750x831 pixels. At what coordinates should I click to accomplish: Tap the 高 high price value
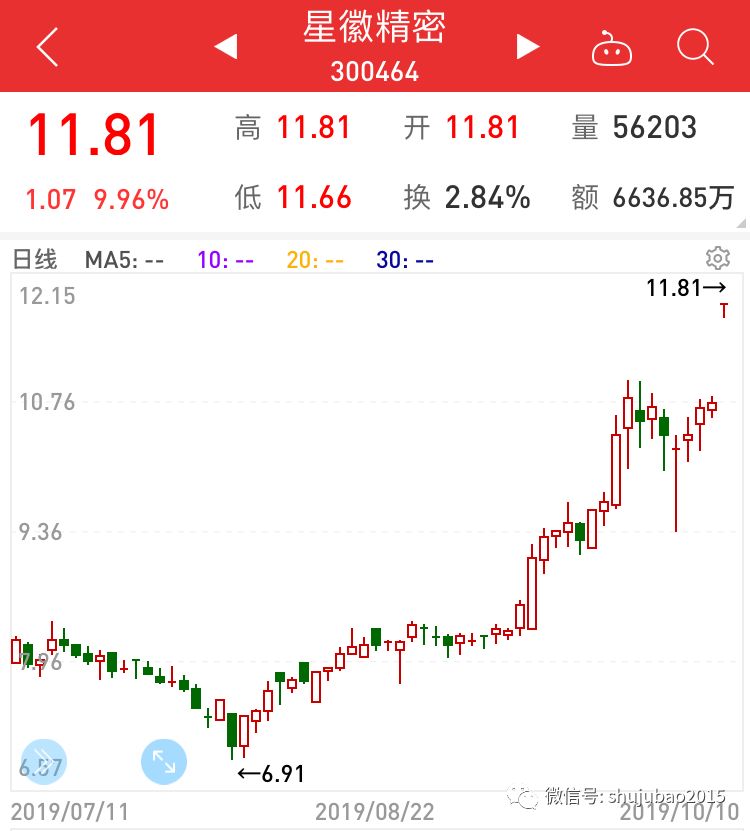pyautogui.click(x=313, y=127)
